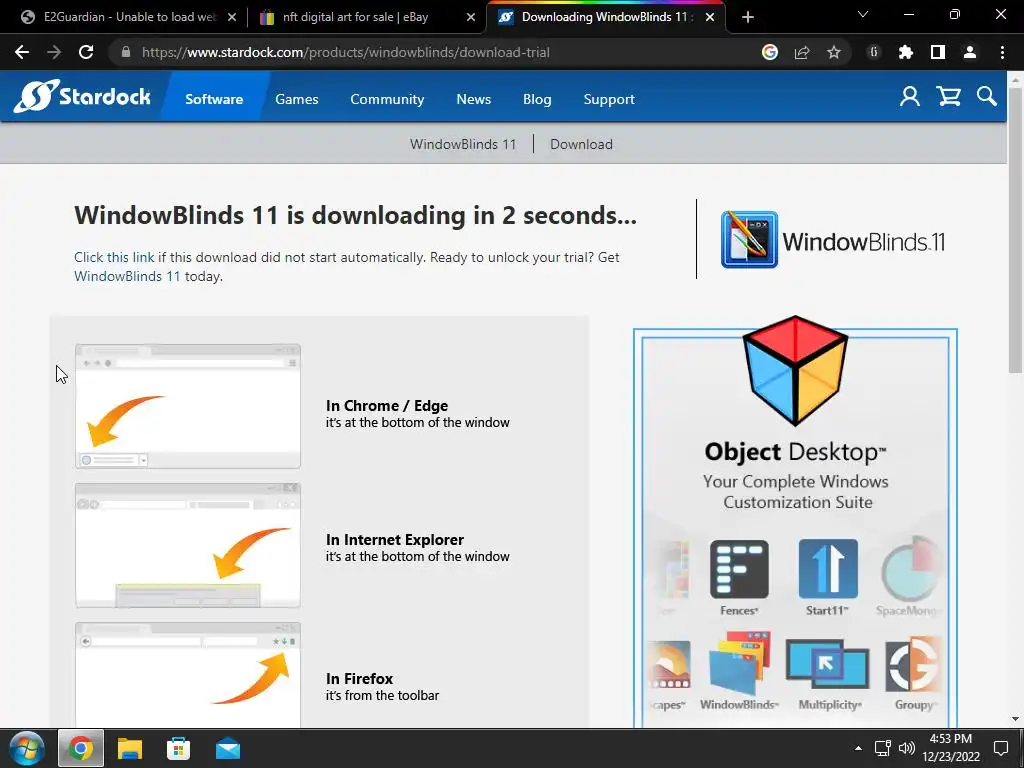Select the Downloading WindowBlinds 11 tab
The width and height of the screenshot is (1024, 768).
604,18
